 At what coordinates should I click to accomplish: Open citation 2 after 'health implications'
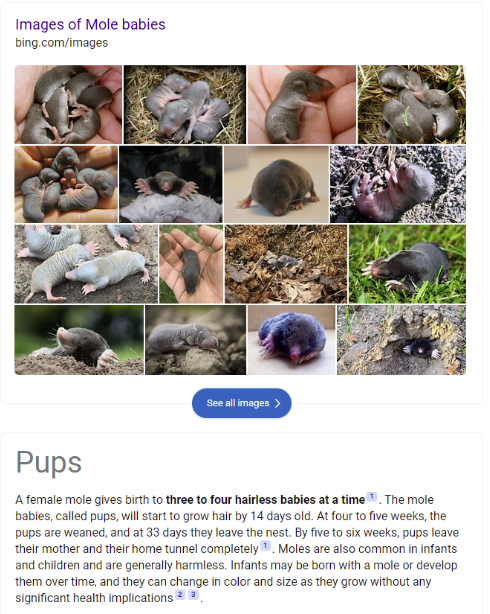click(x=180, y=594)
